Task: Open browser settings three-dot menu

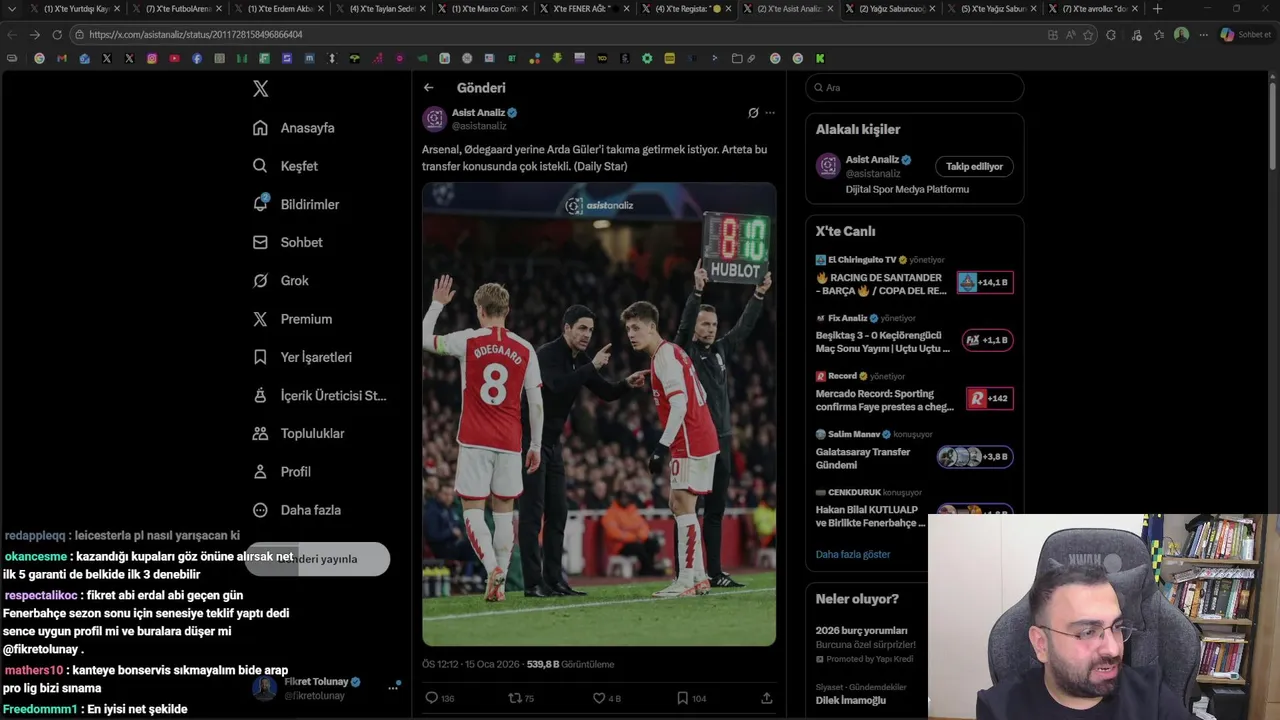Action: pos(1203,34)
